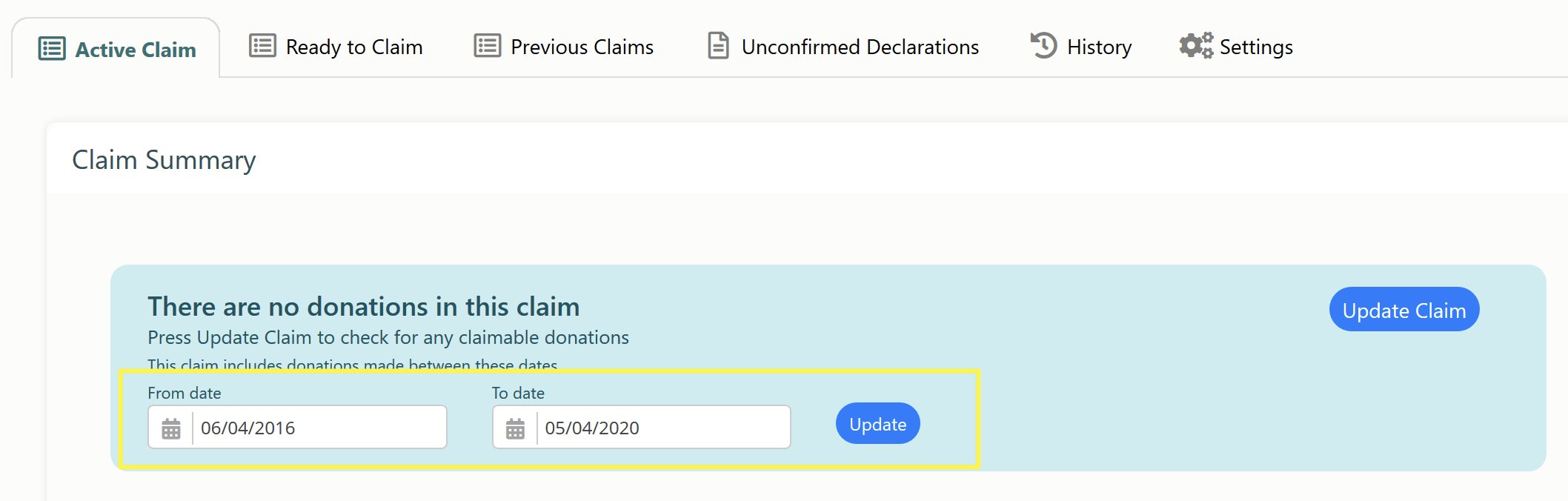Screen dimensions: 1568x501
Task: Click the small Update button beside the date fields
Action: (877, 424)
